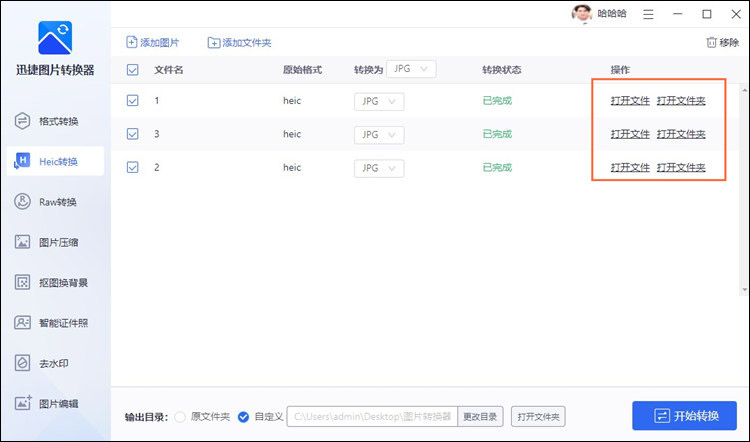750x442 pixels.
Task: Close the converter window
Action: point(736,14)
